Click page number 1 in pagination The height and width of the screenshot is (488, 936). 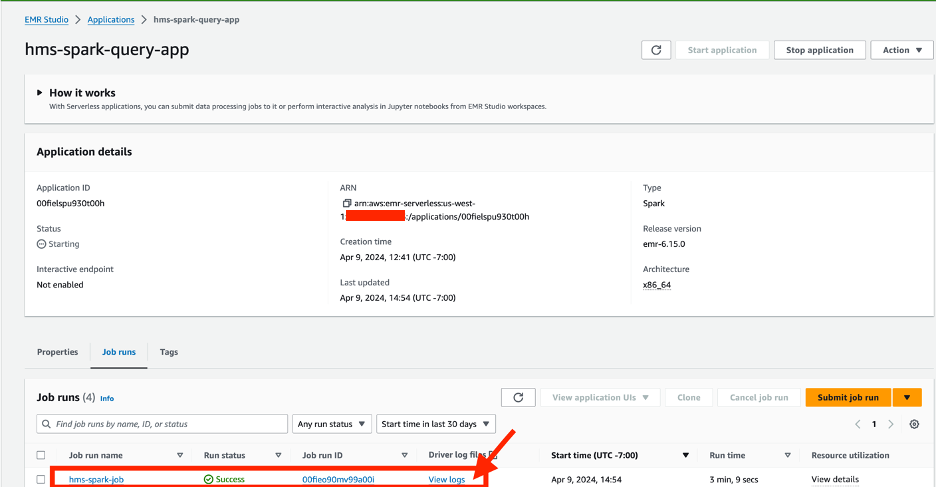point(874,424)
